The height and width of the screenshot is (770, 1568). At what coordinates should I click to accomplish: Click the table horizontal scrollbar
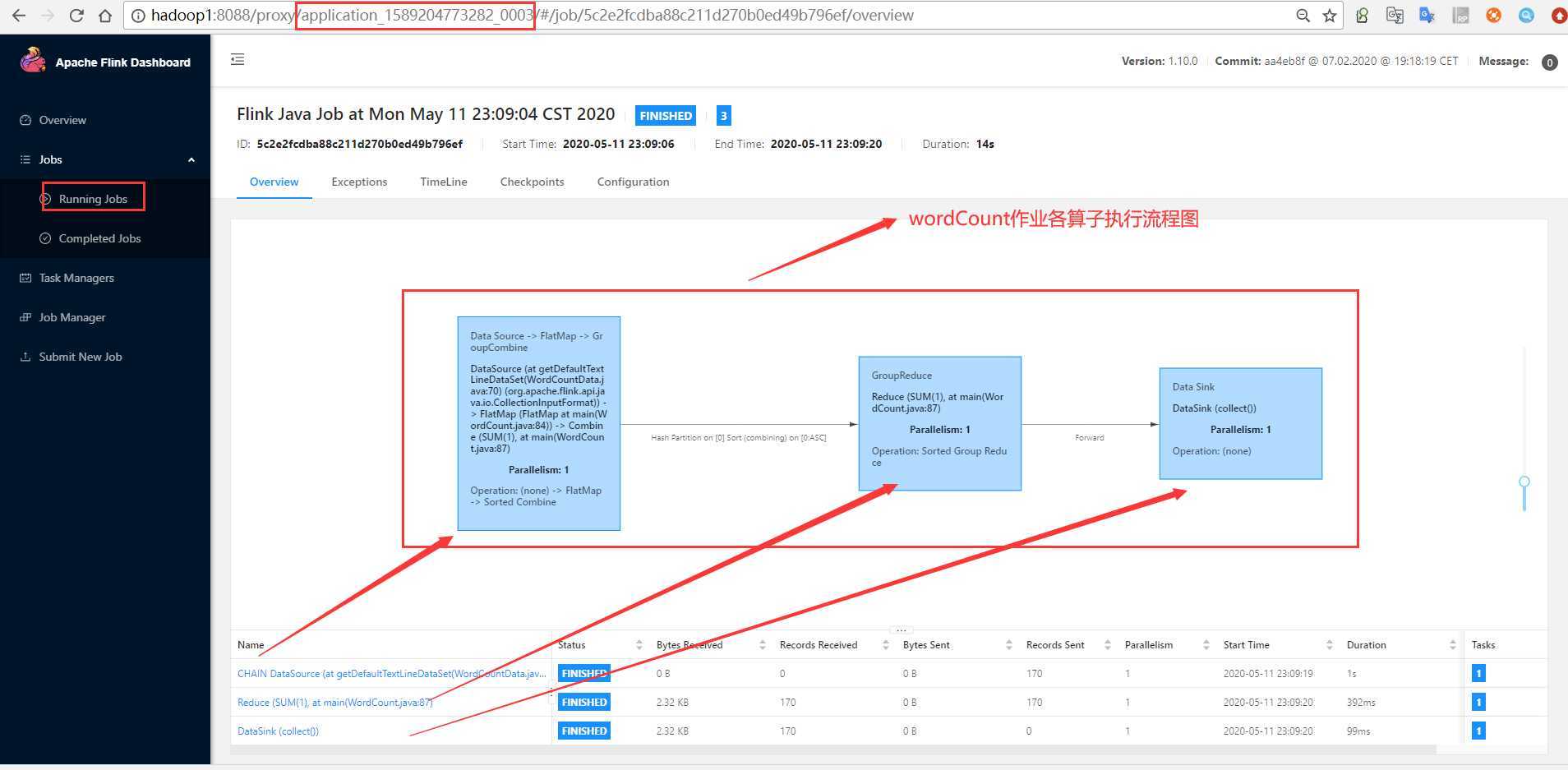[833, 749]
